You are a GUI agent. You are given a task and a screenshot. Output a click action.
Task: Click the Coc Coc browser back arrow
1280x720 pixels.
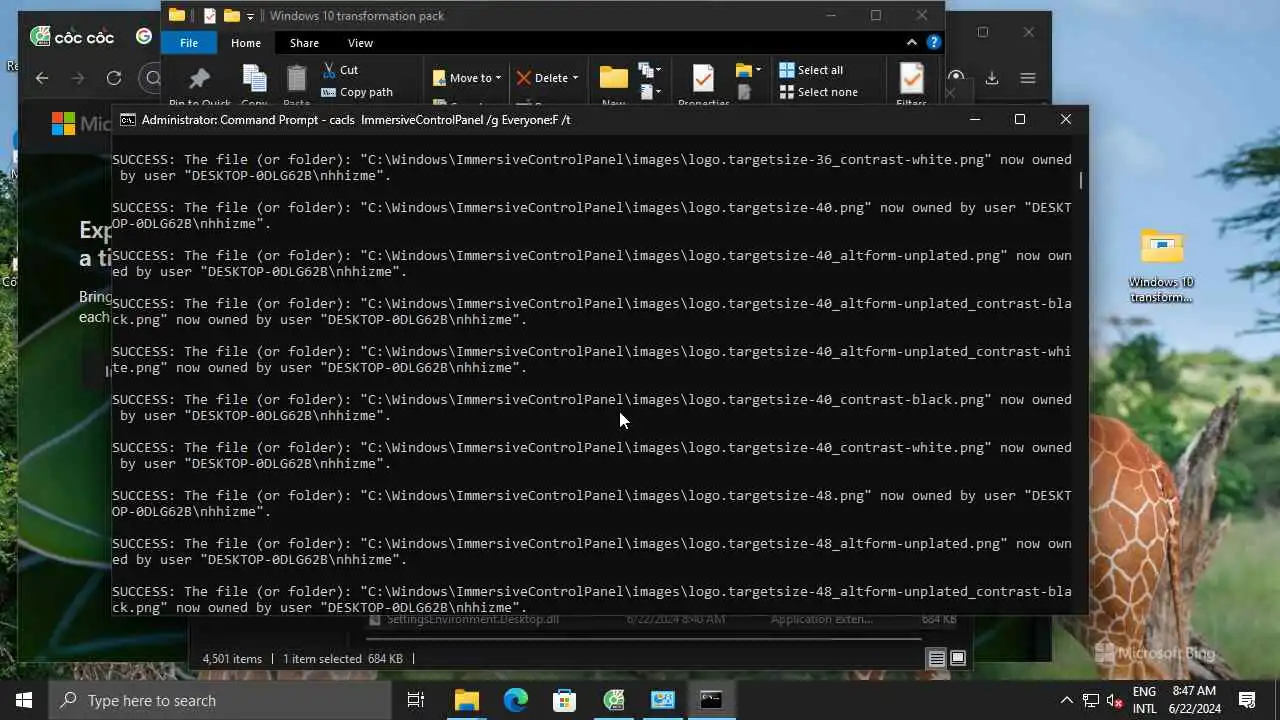tap(42, 78)
